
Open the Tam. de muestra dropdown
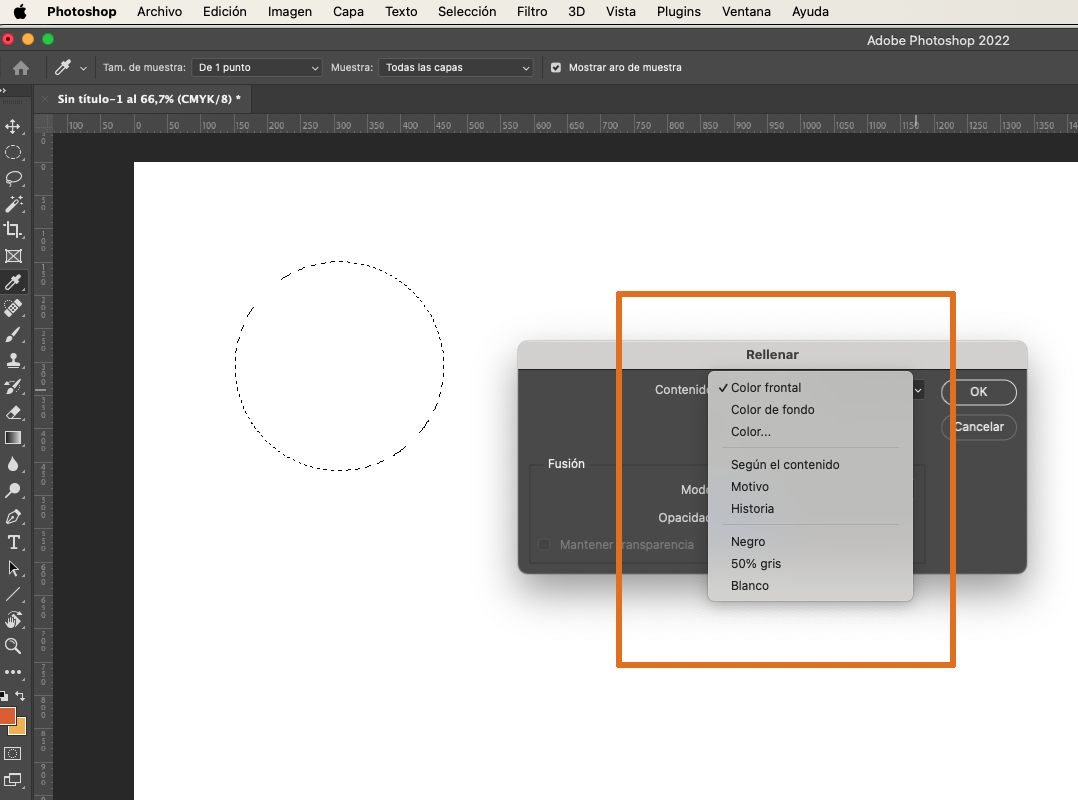(x=257, y=67)
